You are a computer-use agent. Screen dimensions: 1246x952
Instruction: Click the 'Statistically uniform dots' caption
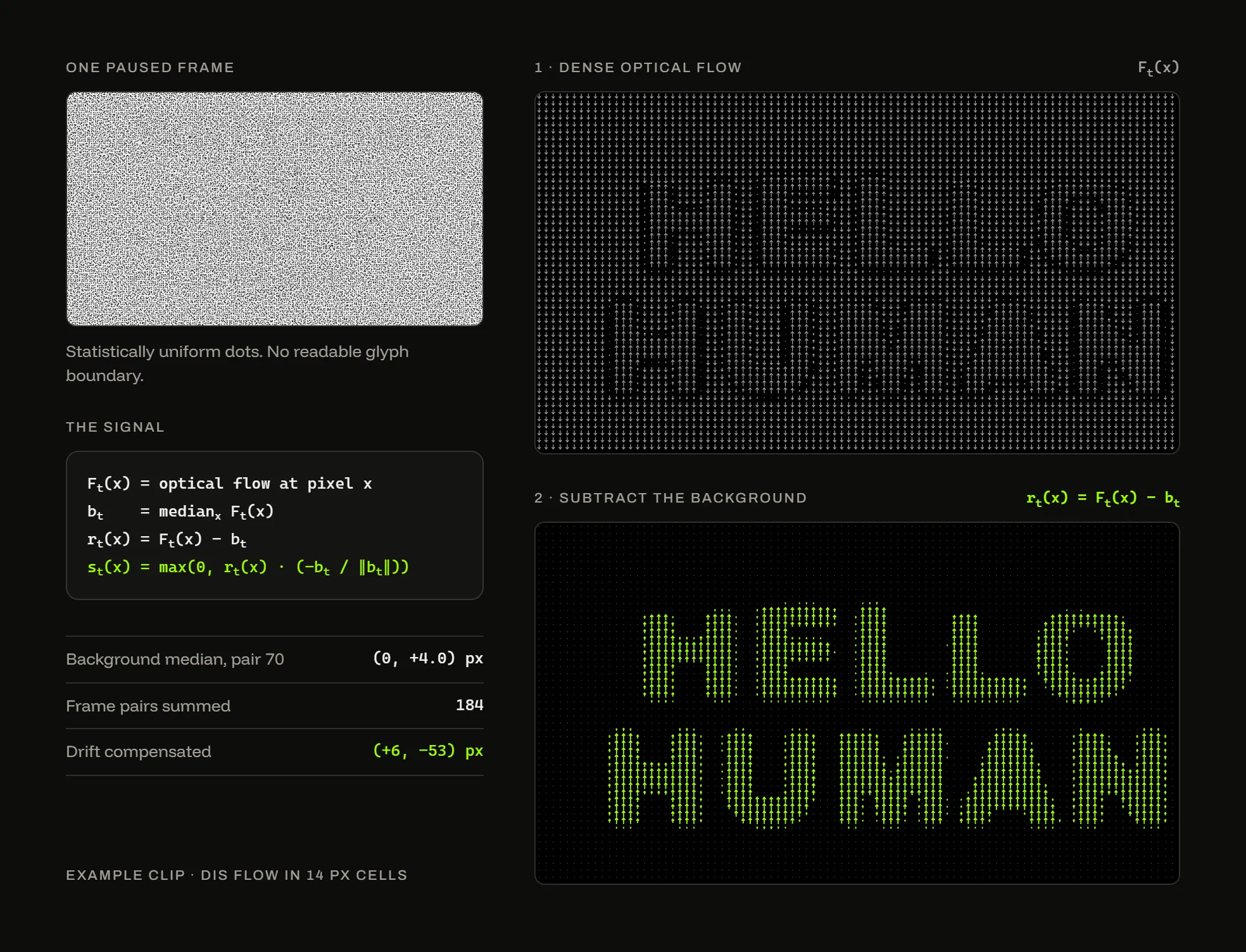(237, 363)
